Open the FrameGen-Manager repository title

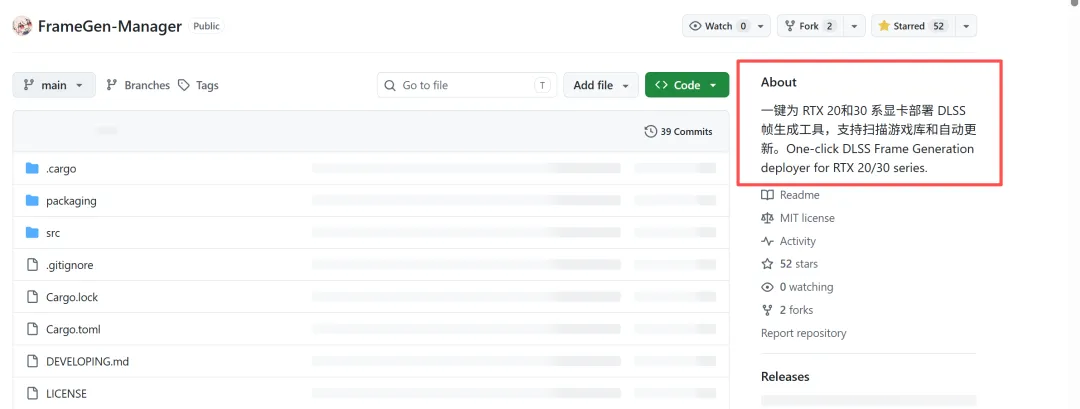click(110, 26)
